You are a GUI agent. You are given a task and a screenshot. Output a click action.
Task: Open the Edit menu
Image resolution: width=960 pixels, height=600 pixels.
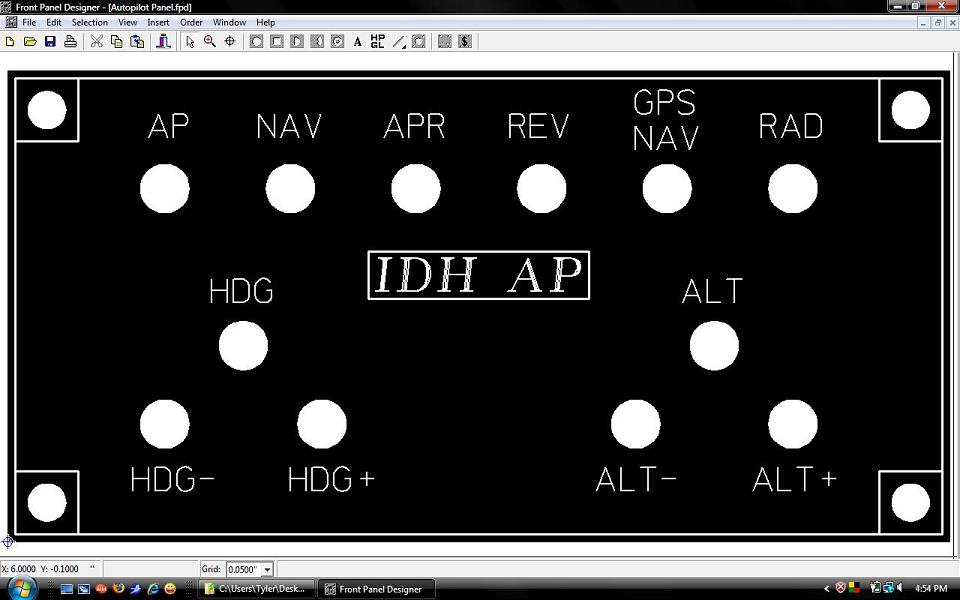pyautogui.click(x=54, y=23)
